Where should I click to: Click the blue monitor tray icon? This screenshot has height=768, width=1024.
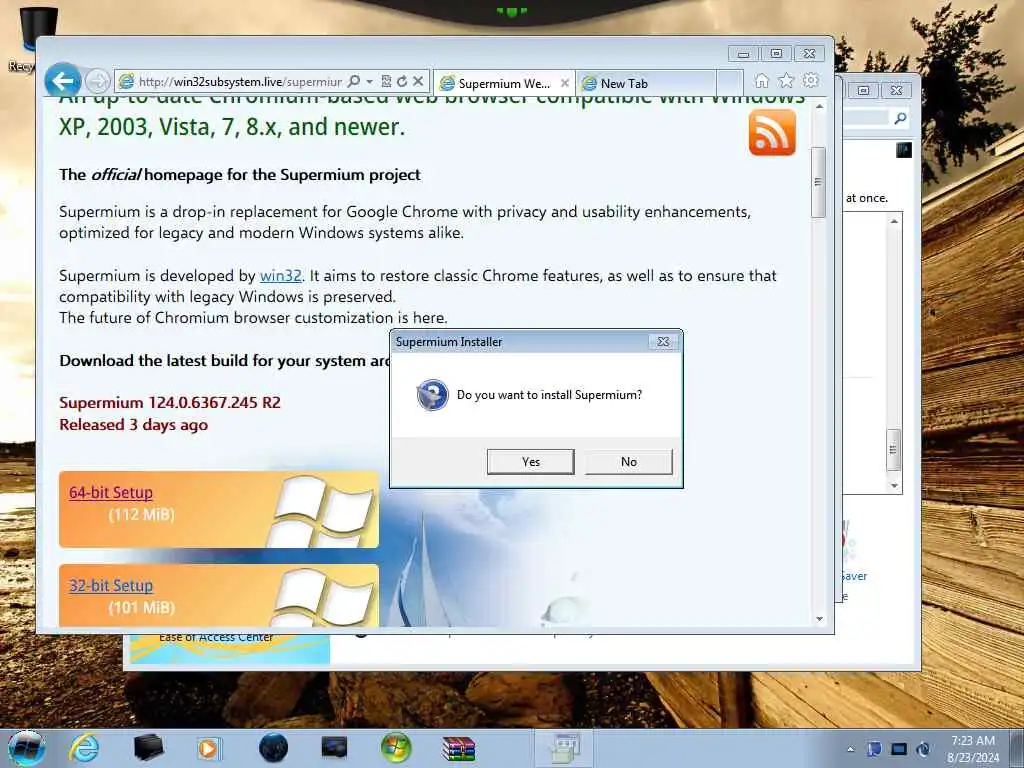pyautogui.click(x=899, y=749)
